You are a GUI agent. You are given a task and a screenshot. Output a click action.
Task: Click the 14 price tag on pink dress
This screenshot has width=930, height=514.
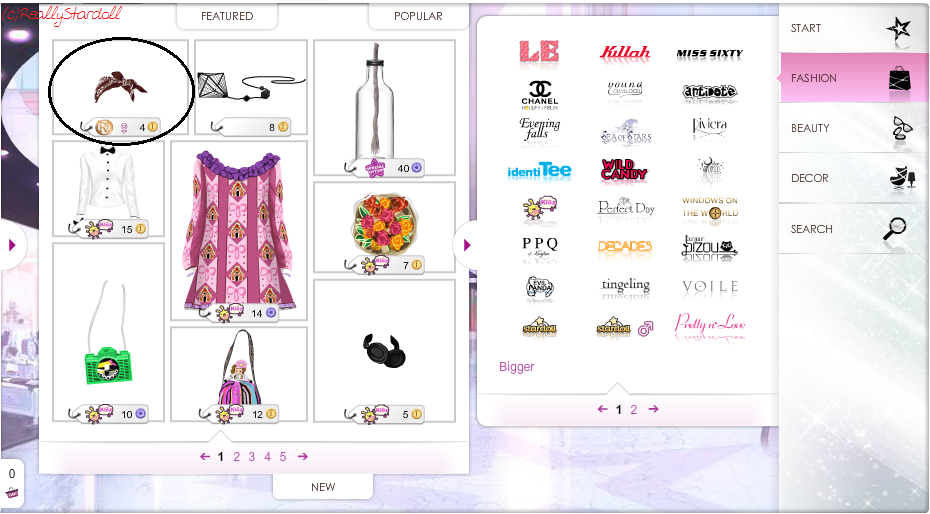(239, 312)
